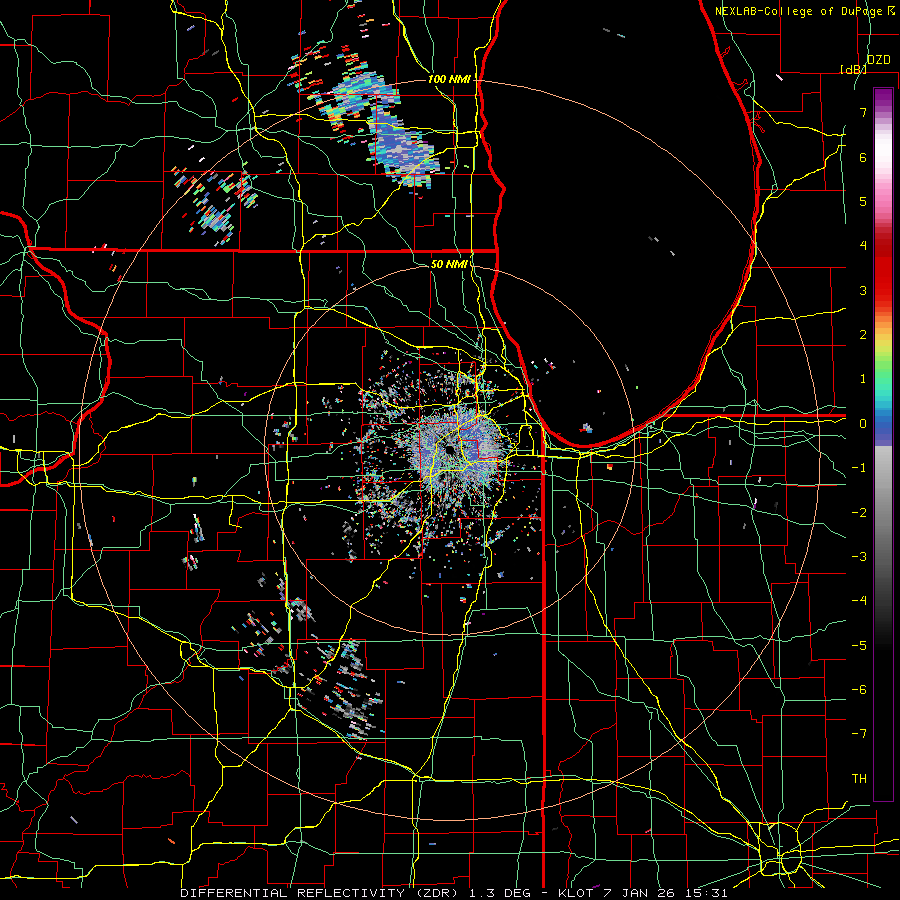Click the "2" value on the color scale
This screenshot has height=900, width=900.
point(863,335)
